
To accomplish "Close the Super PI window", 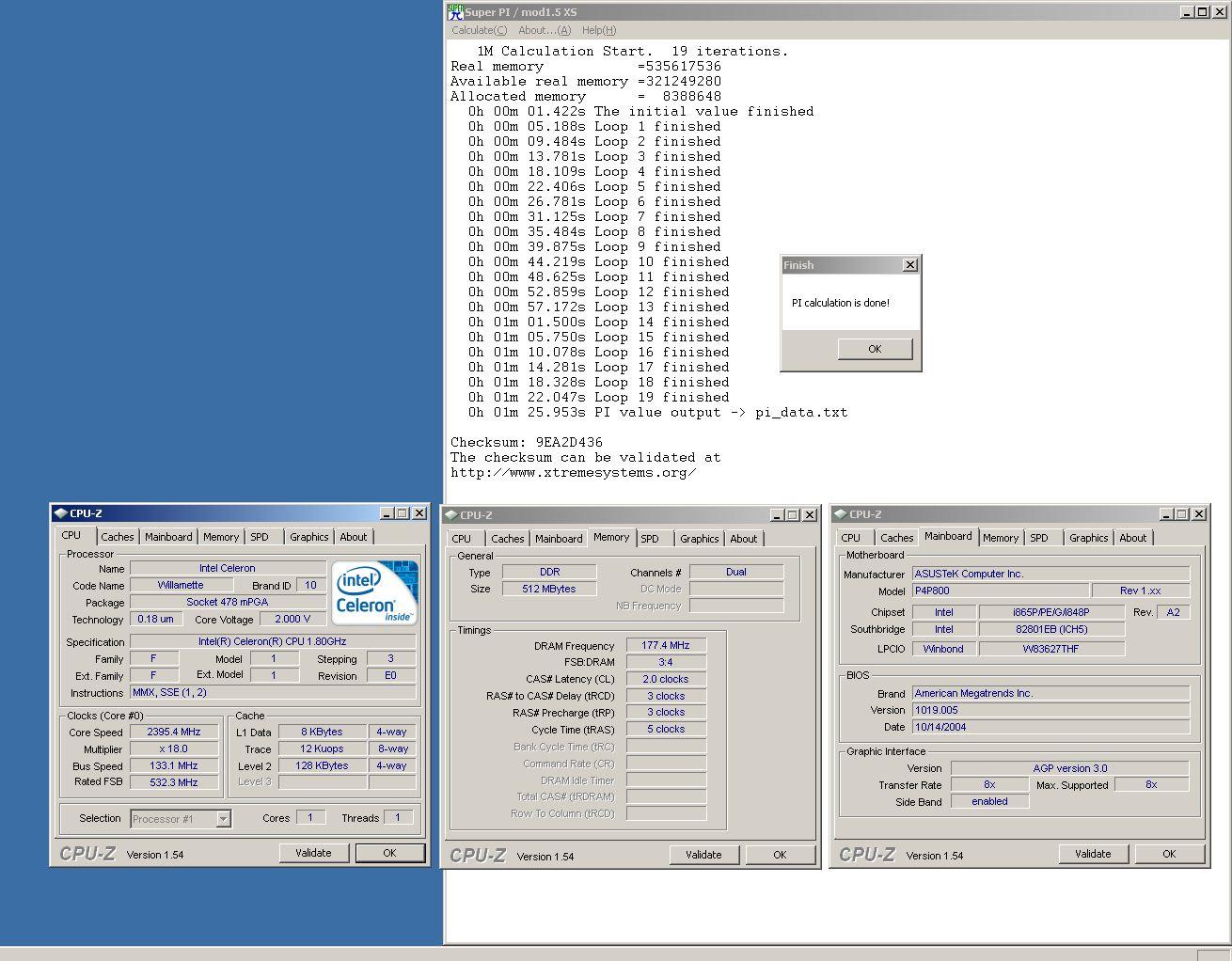I will tap(1219, 12).
